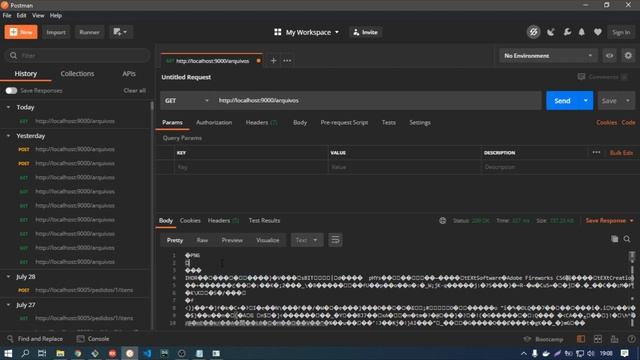Image resolution: width=640 pixels, height=360 pixels.
Task: Collapse the July 27 history group
Action: tap(8, 304)
